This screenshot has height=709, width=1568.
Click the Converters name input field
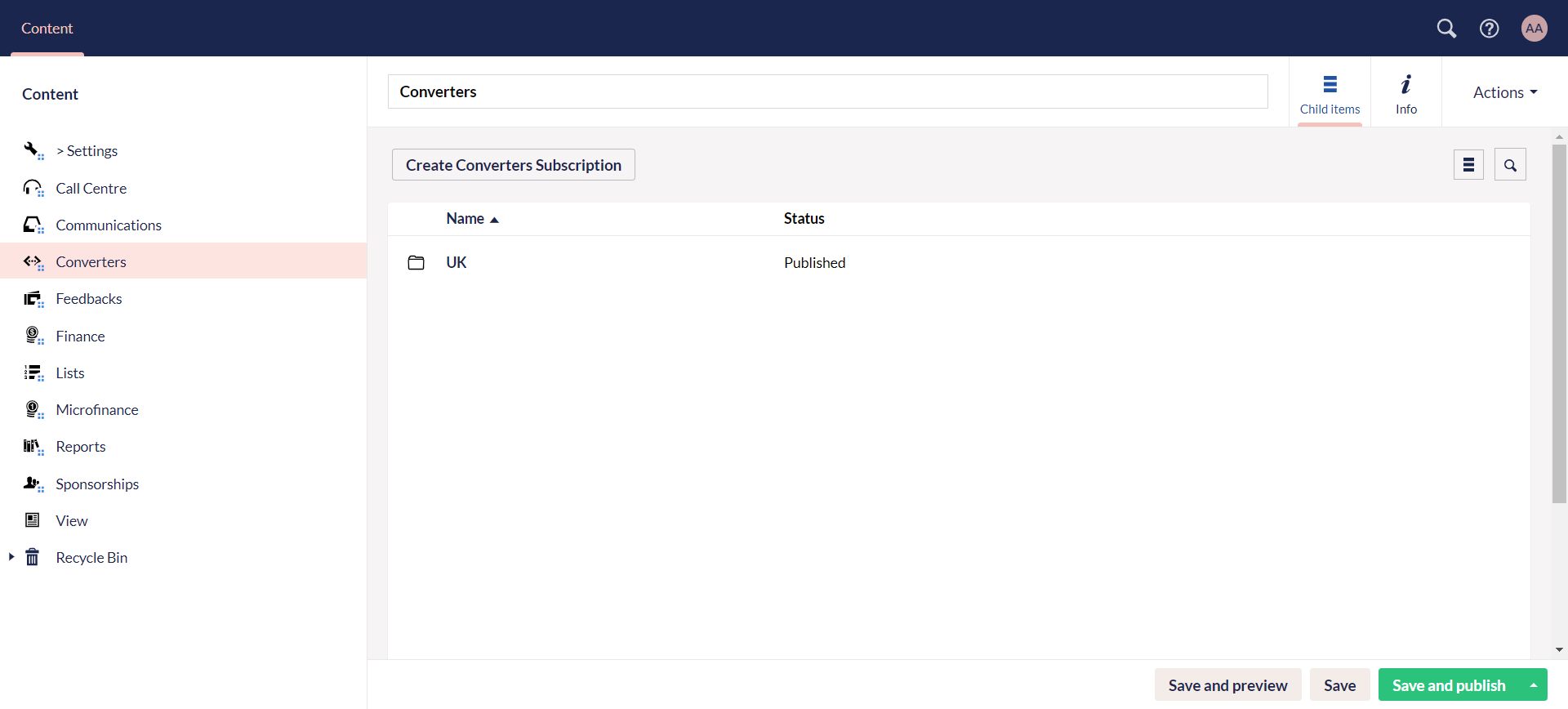(827, 91)
